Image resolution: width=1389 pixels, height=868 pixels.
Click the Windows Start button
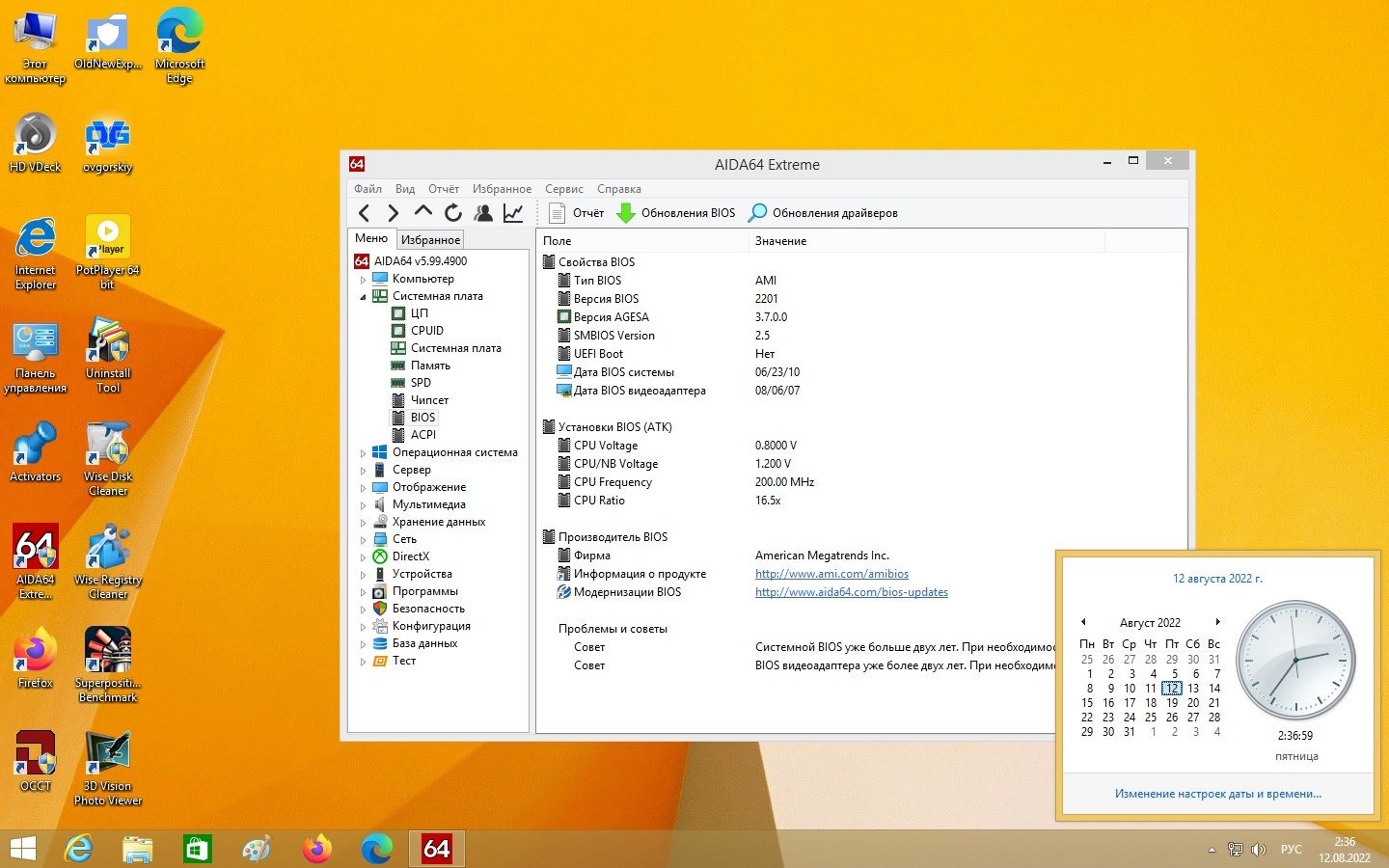coord(22,849)
